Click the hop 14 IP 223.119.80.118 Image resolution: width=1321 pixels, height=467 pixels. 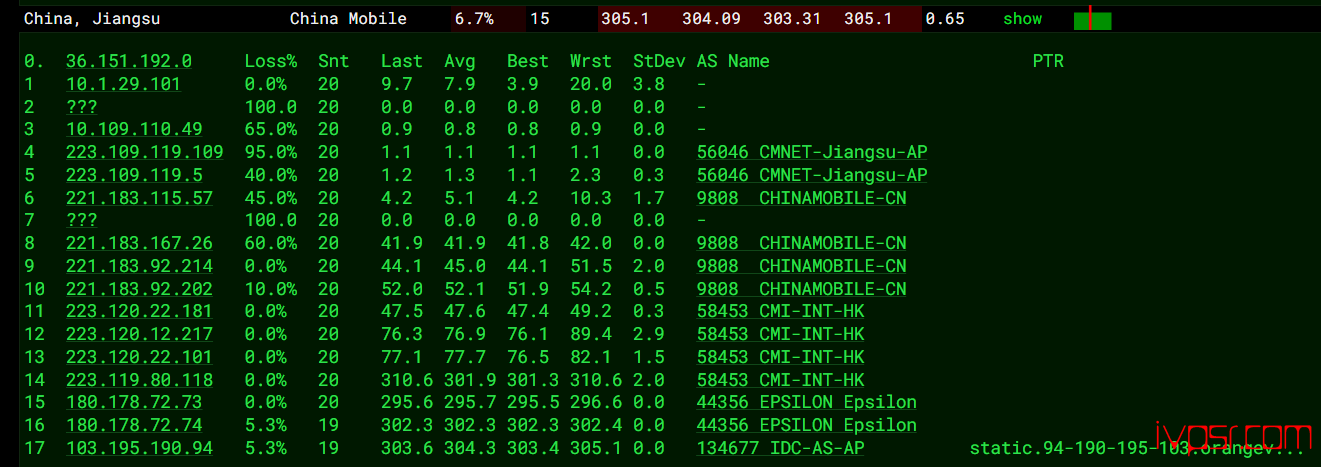point(139,380)
